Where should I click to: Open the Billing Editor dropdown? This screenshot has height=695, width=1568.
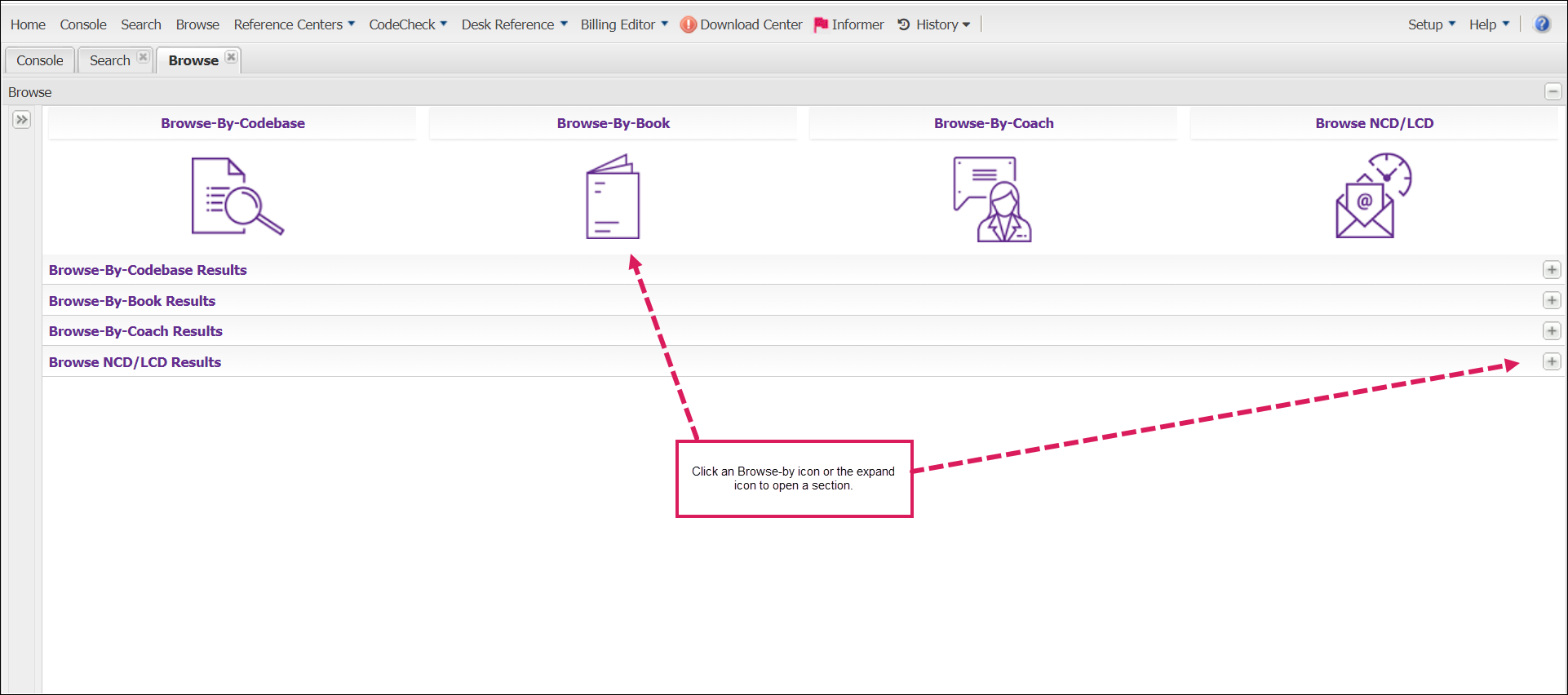click(624, 24)
